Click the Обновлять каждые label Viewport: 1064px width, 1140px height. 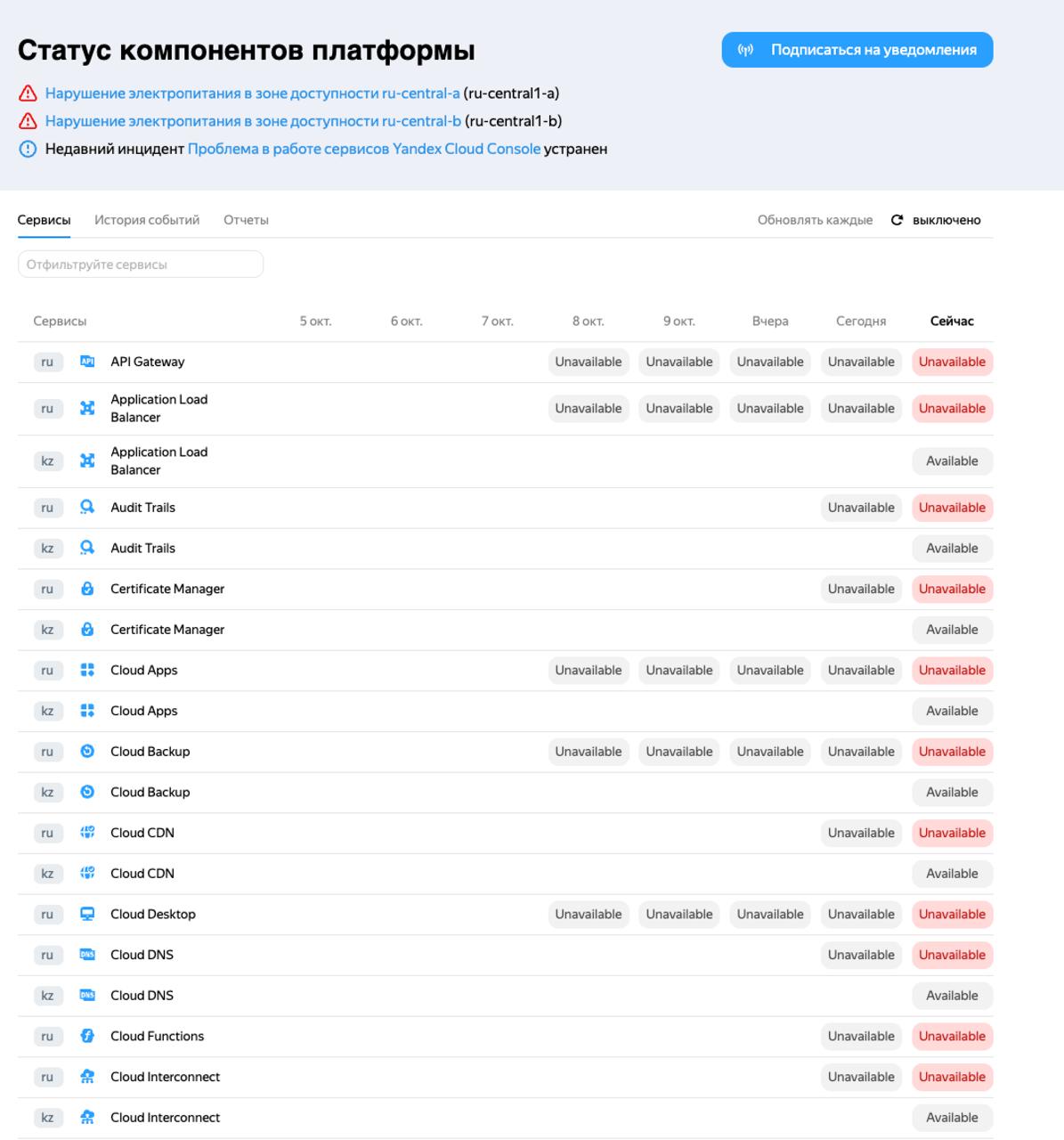tap(815, 220)
